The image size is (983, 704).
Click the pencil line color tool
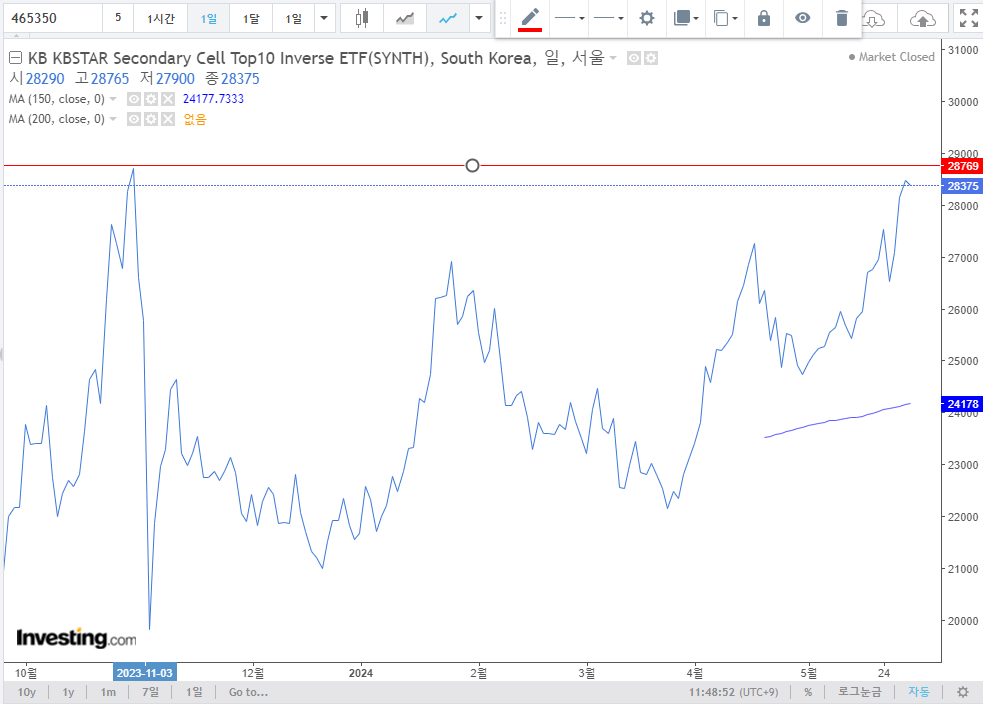[530, 18]
